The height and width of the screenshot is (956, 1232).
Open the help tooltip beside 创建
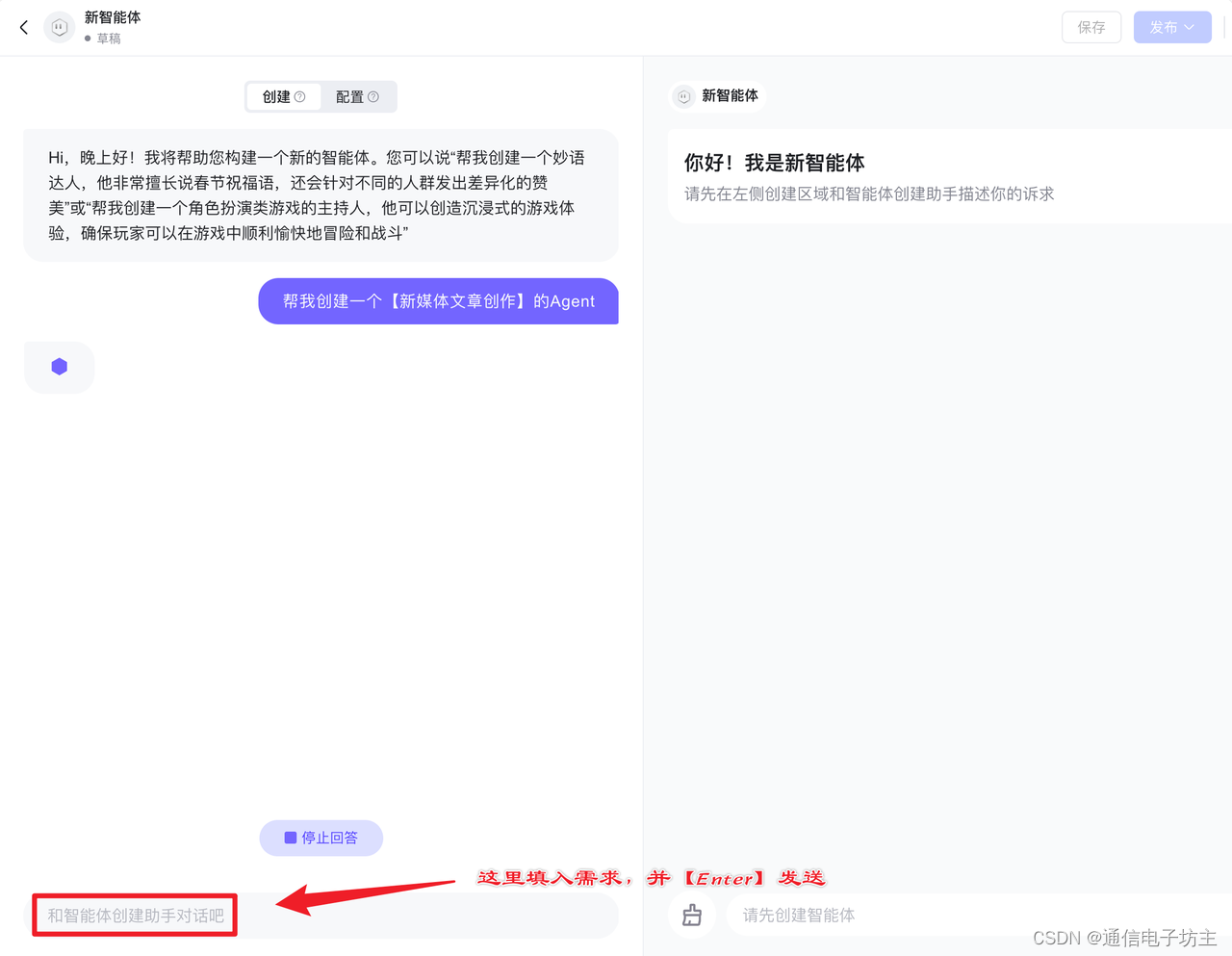(301, 95)
